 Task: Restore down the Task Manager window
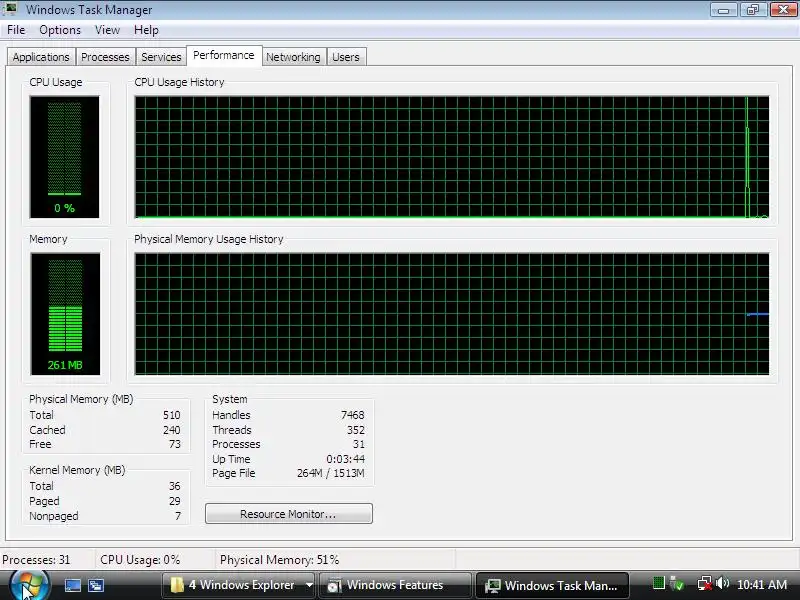(753, 10)
